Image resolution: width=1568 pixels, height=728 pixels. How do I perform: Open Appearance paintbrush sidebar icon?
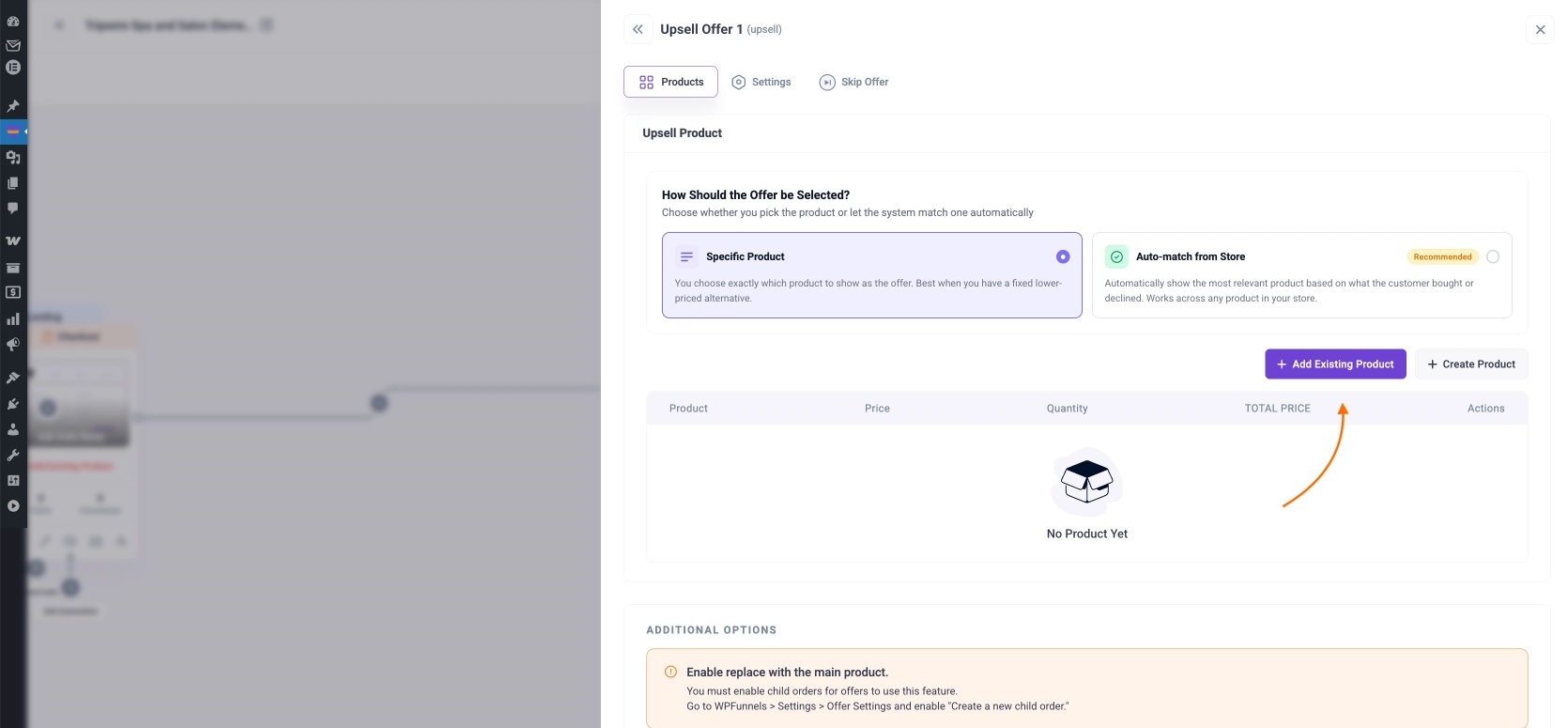pos(13,378)
